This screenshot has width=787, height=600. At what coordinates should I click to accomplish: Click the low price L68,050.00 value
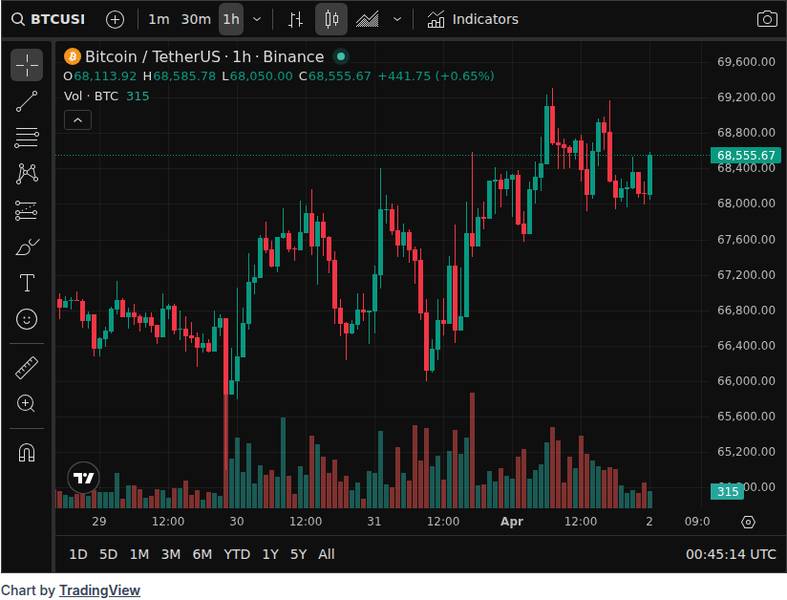point(257,76)
